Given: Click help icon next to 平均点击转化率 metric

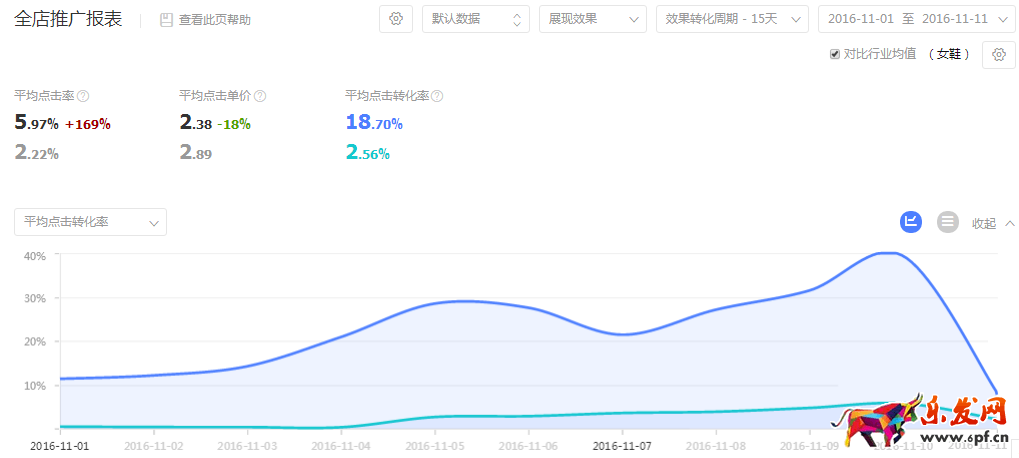Looking at the screenshot, I should pyautogui.click(x=437, y=96).
